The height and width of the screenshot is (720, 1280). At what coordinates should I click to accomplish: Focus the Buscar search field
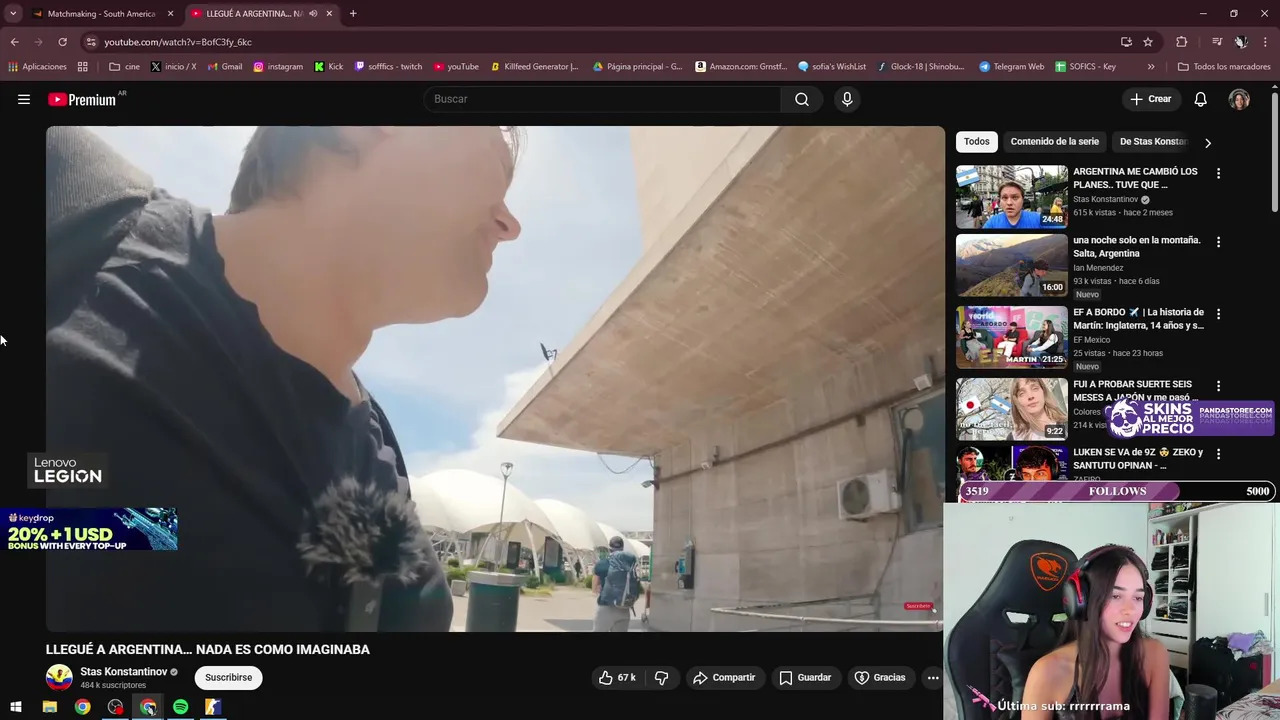click(x=603, y=99)
